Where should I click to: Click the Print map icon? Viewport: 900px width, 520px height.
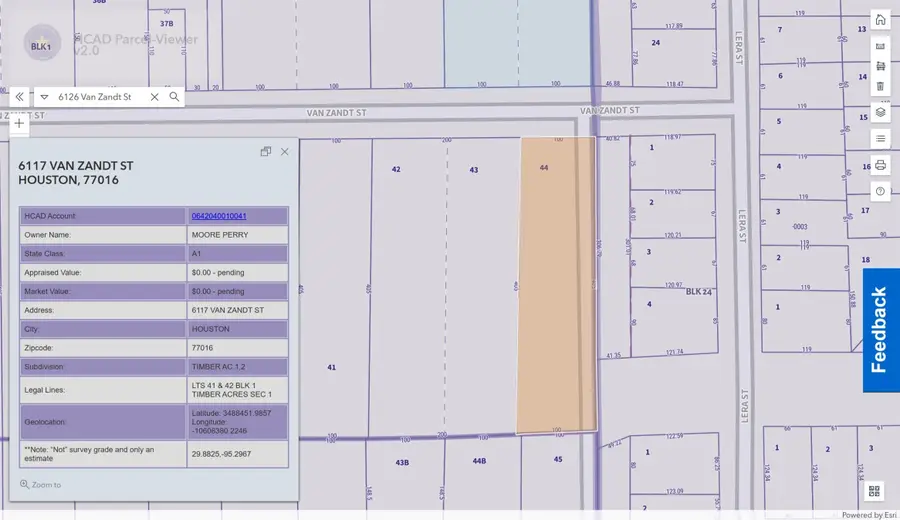tap(880, 165)
